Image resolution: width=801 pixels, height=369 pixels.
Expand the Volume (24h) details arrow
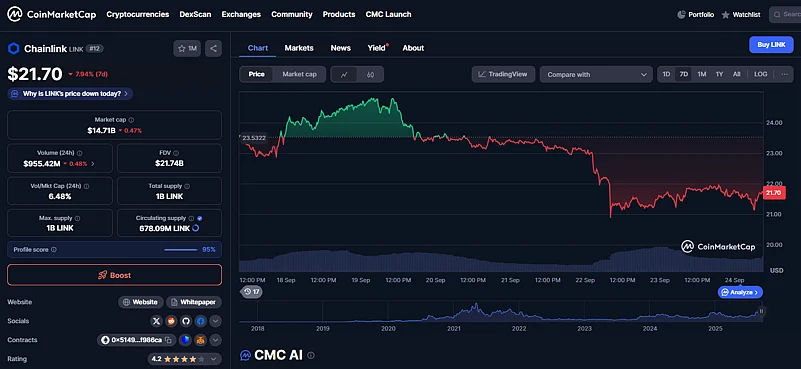click(x=92, y=164)
